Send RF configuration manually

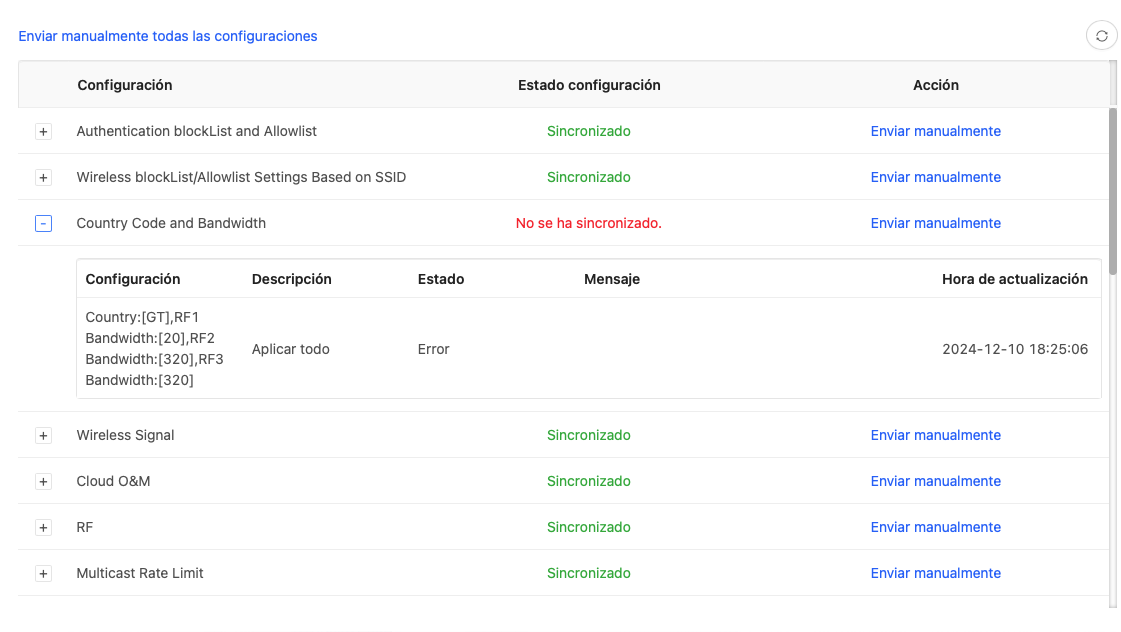935,527
